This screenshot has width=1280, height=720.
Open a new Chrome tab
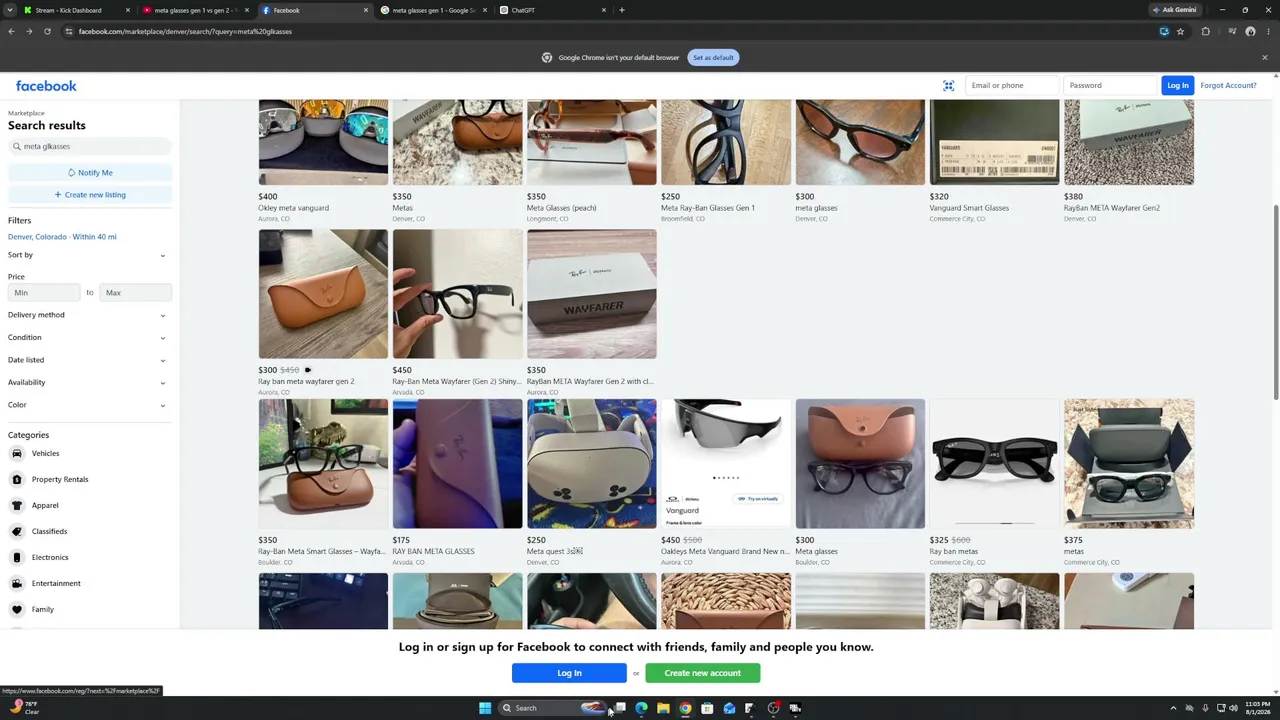[621, 10]
